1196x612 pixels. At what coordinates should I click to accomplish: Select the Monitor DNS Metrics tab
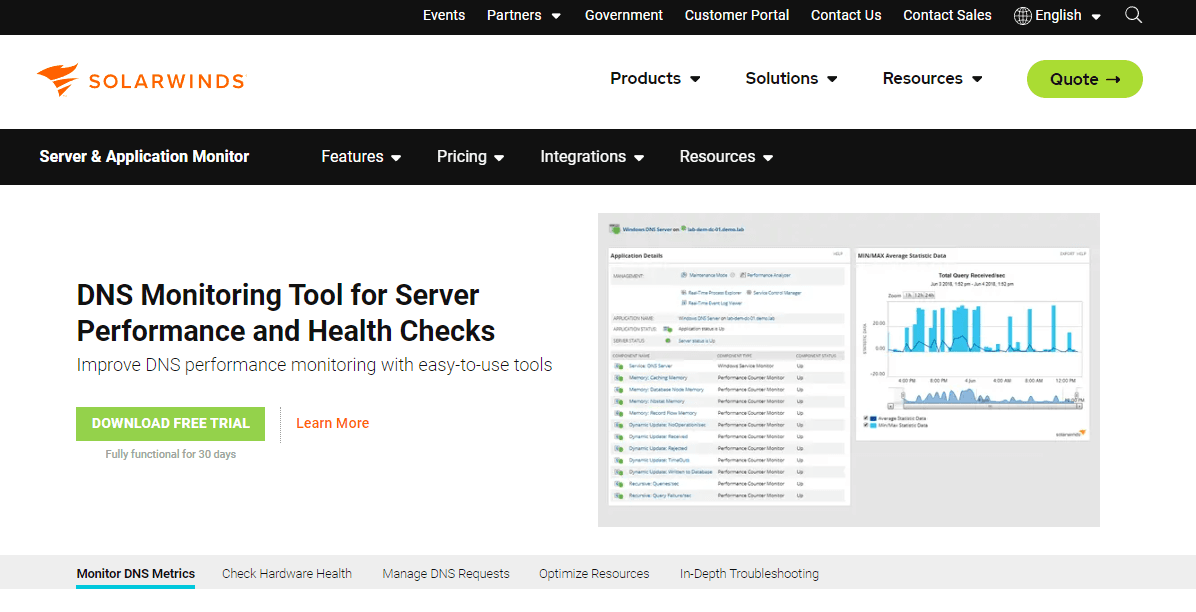(136, 574)
